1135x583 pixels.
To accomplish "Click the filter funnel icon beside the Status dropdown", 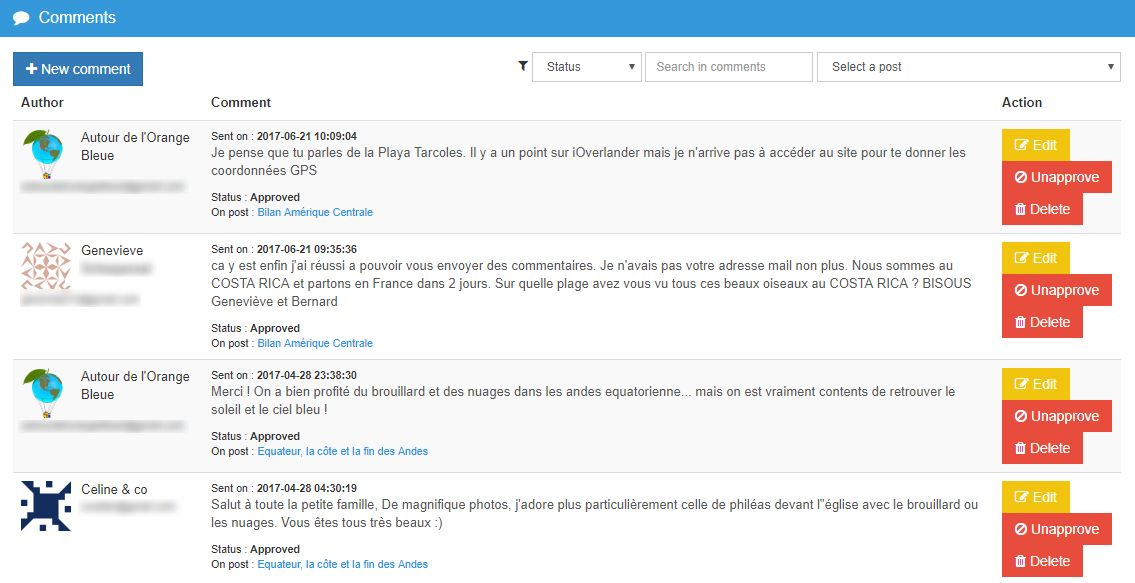I will [522, 66].
